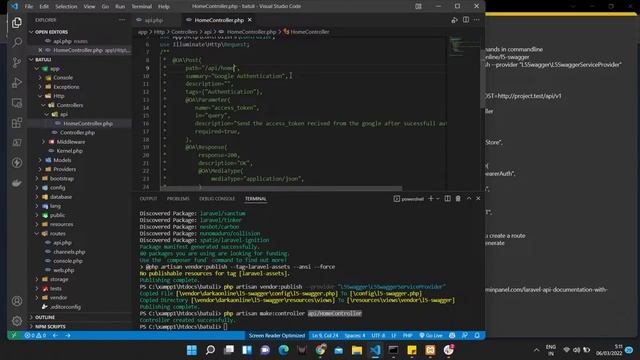Close the HomeController.php editor tab
Viewport: 640px width, 360px height.
(x=250, y=20)
